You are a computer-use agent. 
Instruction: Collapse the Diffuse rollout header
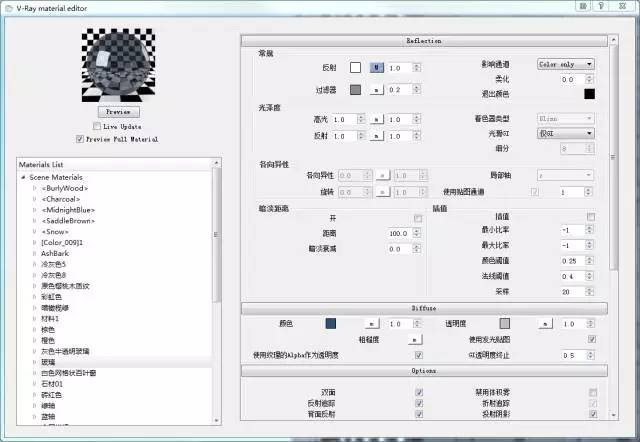pyautogui.click(x=424, y=308)
